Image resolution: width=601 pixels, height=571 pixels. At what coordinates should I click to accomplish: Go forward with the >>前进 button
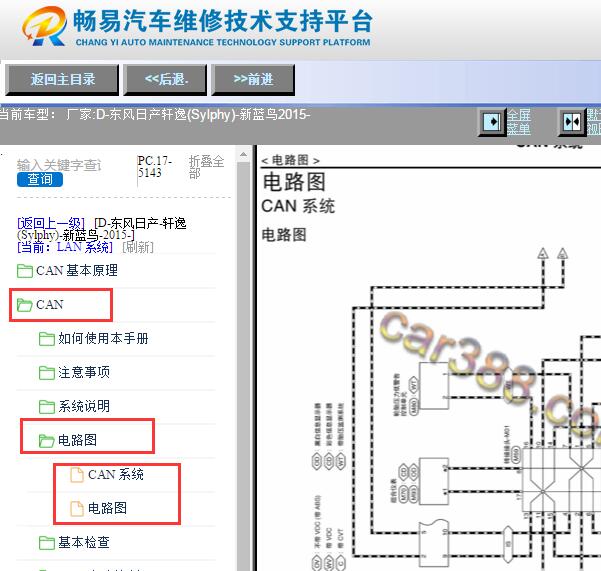click(253, 80)
